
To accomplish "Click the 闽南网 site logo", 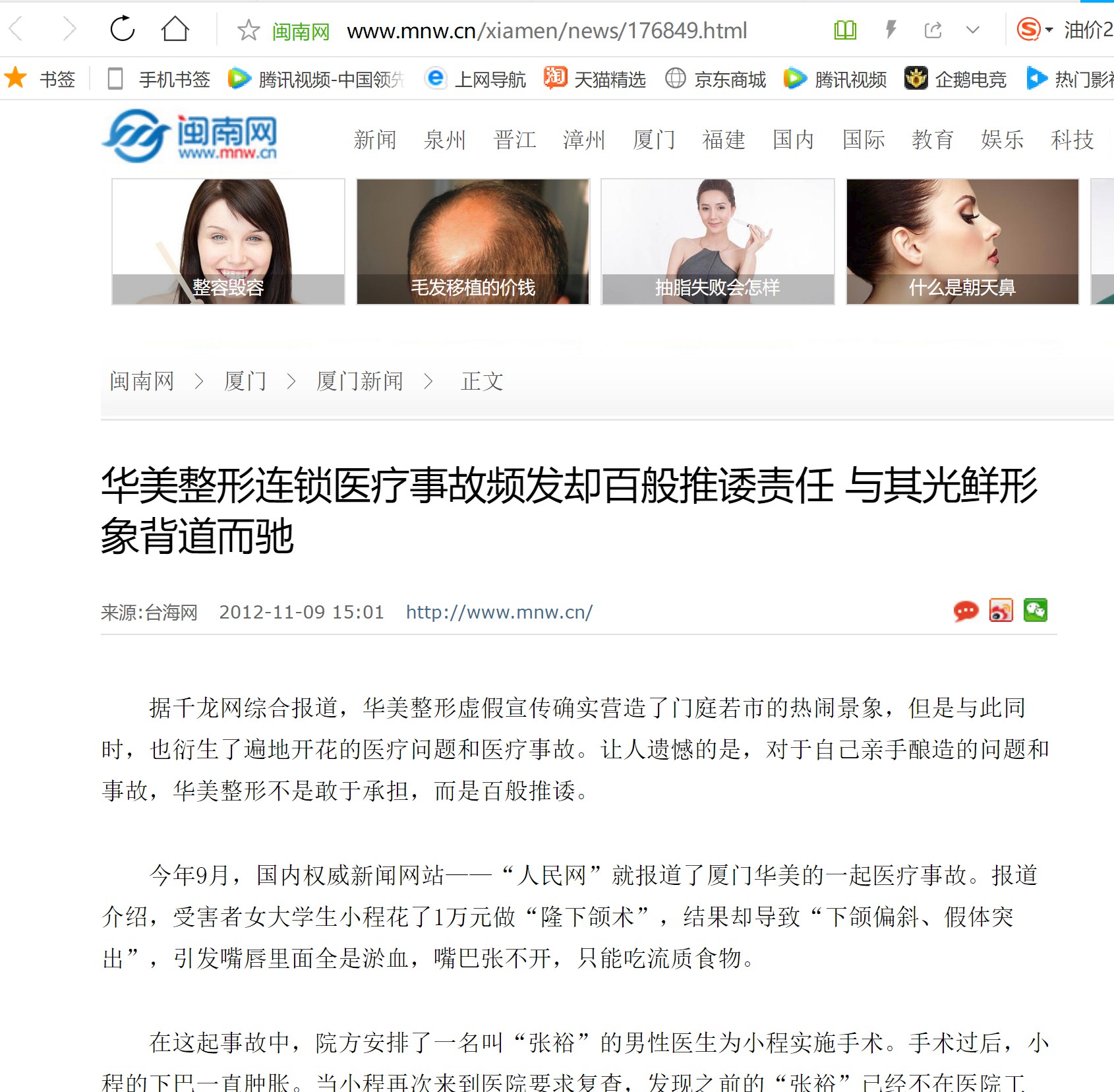I will tap(191, 136).
